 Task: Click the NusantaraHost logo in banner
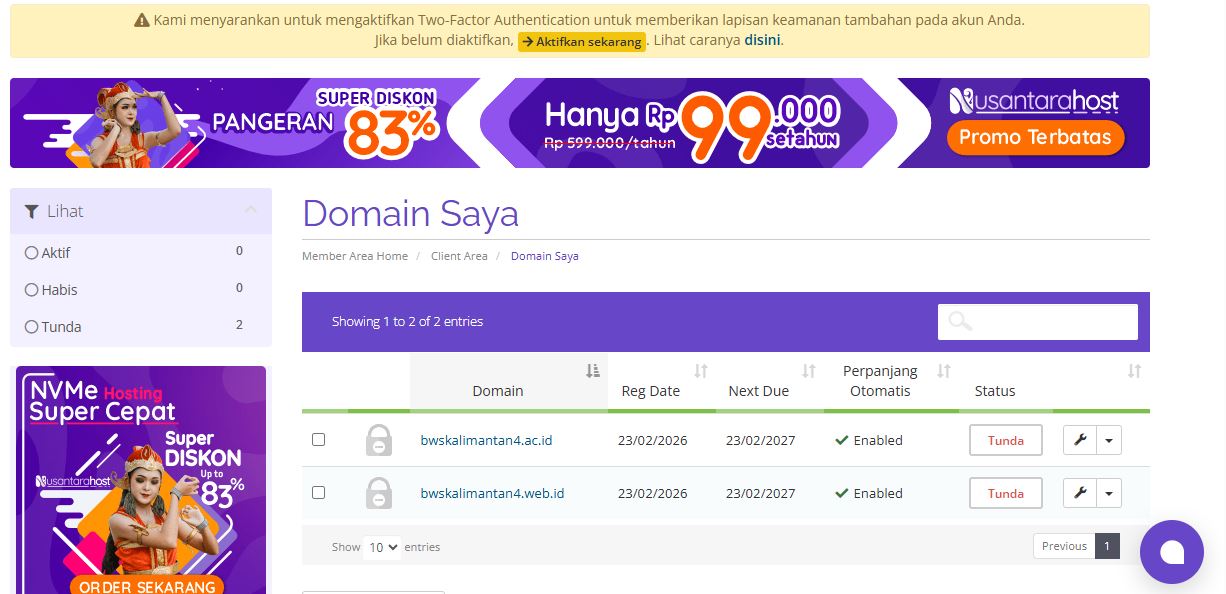click(1034, 101)
